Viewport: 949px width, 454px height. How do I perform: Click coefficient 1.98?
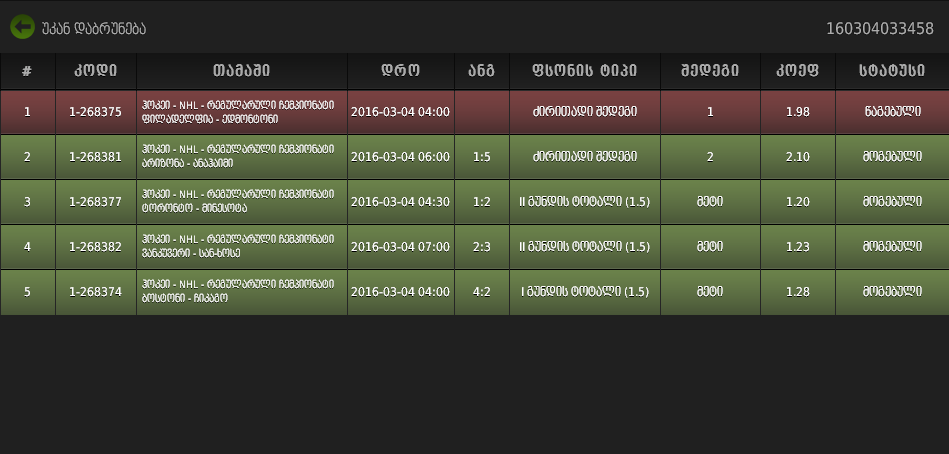[798, 112]
